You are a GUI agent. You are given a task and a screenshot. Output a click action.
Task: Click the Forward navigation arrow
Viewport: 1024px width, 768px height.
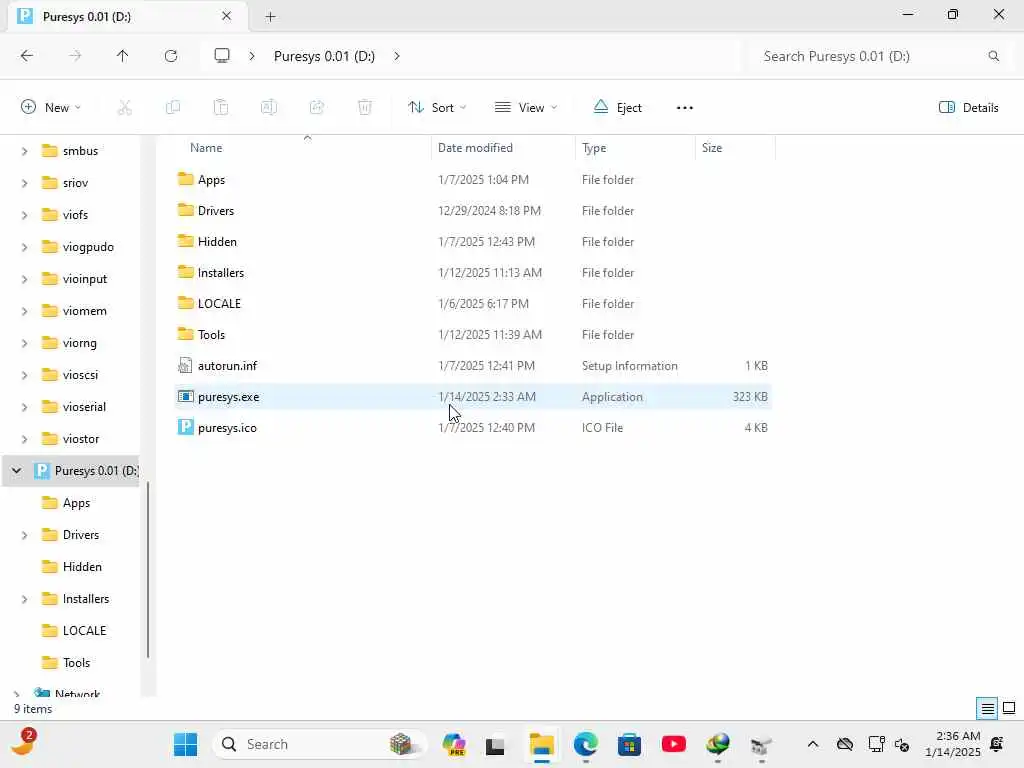[75, 56]
